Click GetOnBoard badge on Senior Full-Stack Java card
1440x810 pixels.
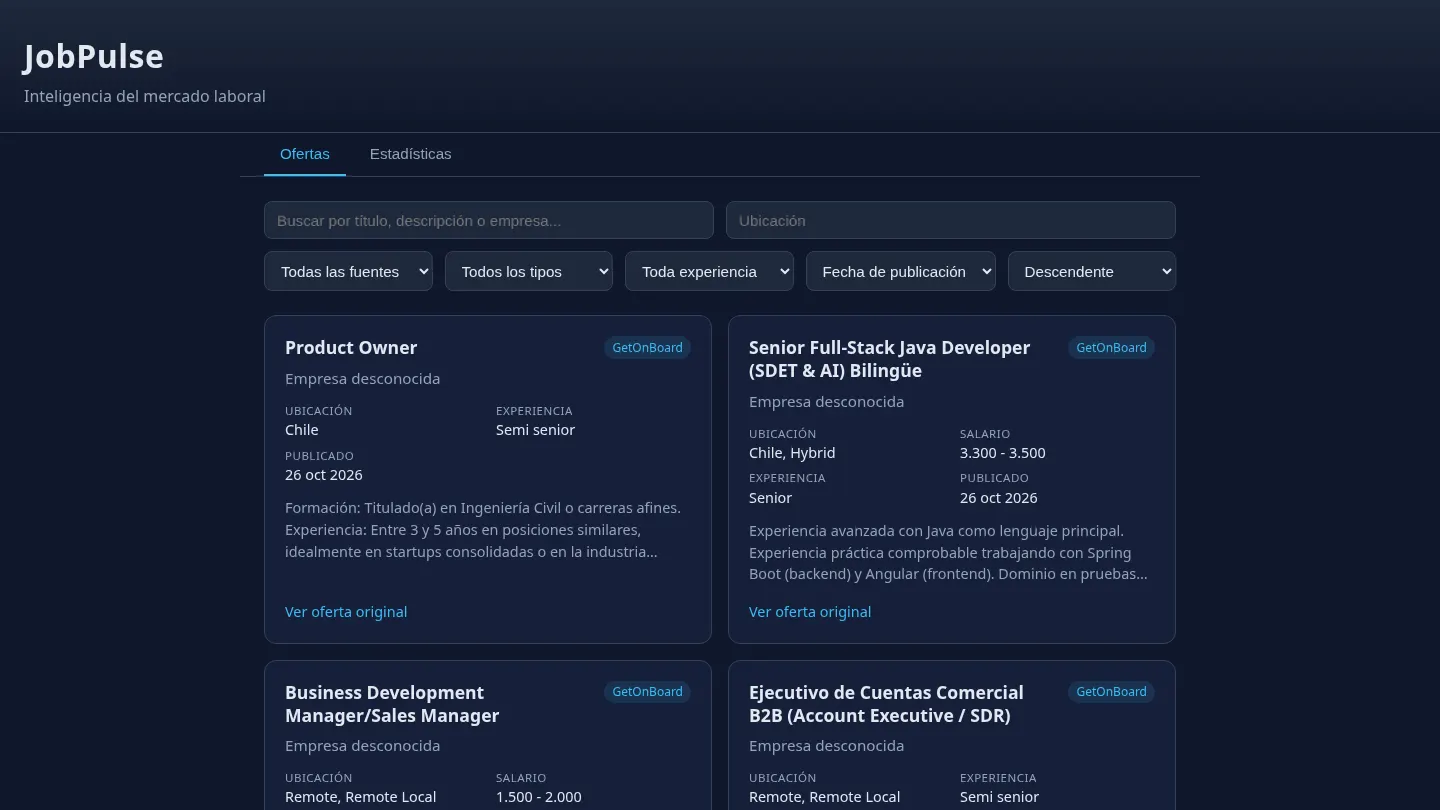[1111, 348]
